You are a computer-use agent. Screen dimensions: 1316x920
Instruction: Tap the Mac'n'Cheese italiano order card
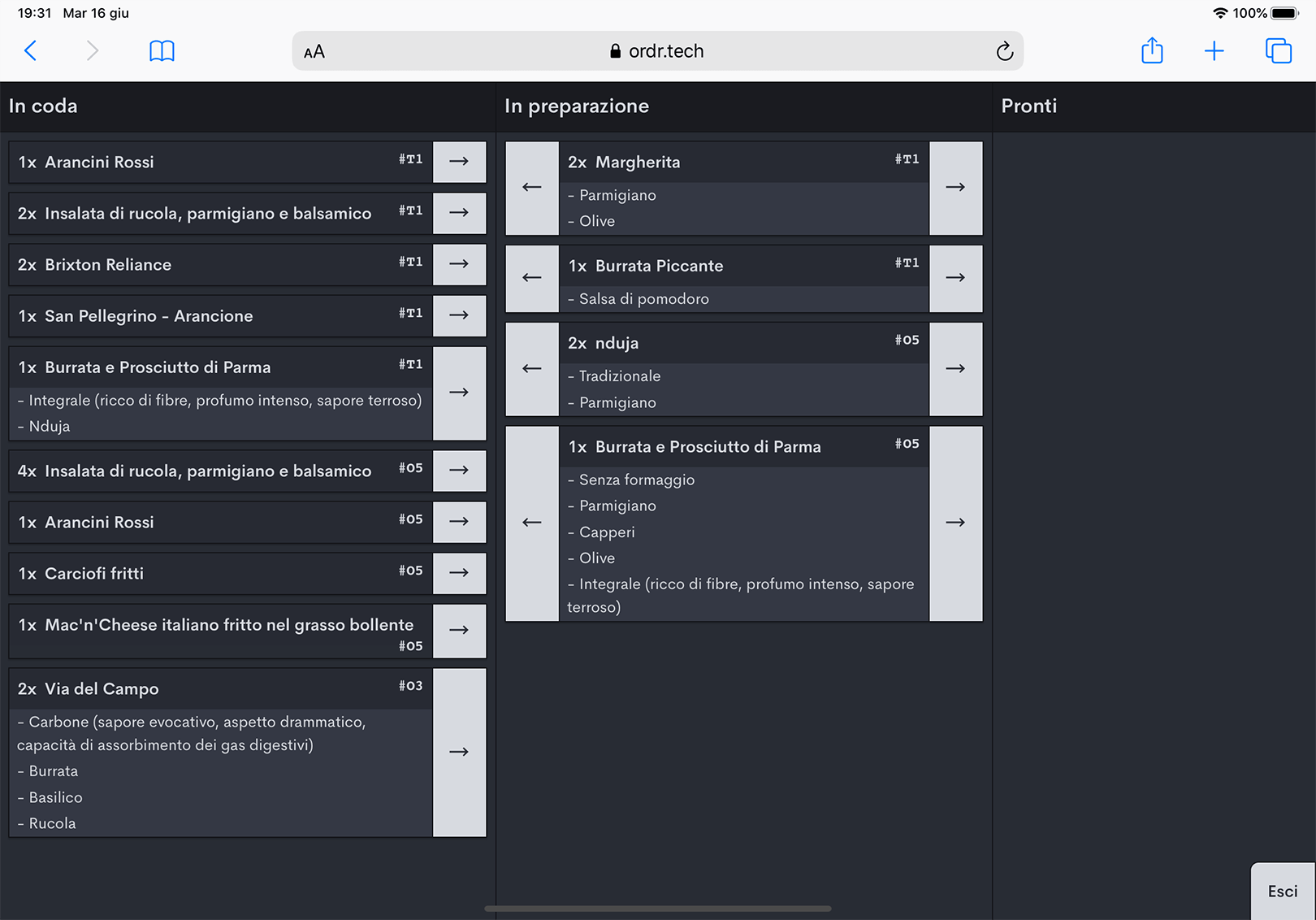(x=221, y=631)
